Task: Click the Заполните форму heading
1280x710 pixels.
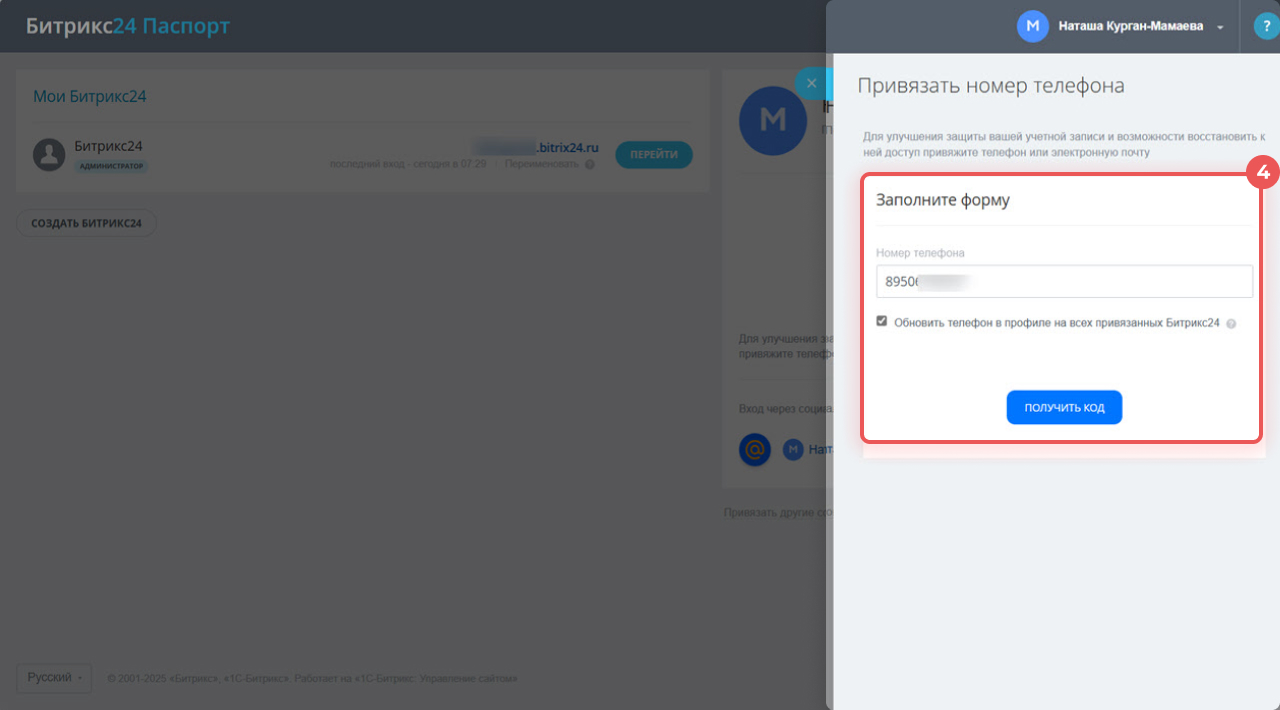Action: click(943, 200)
